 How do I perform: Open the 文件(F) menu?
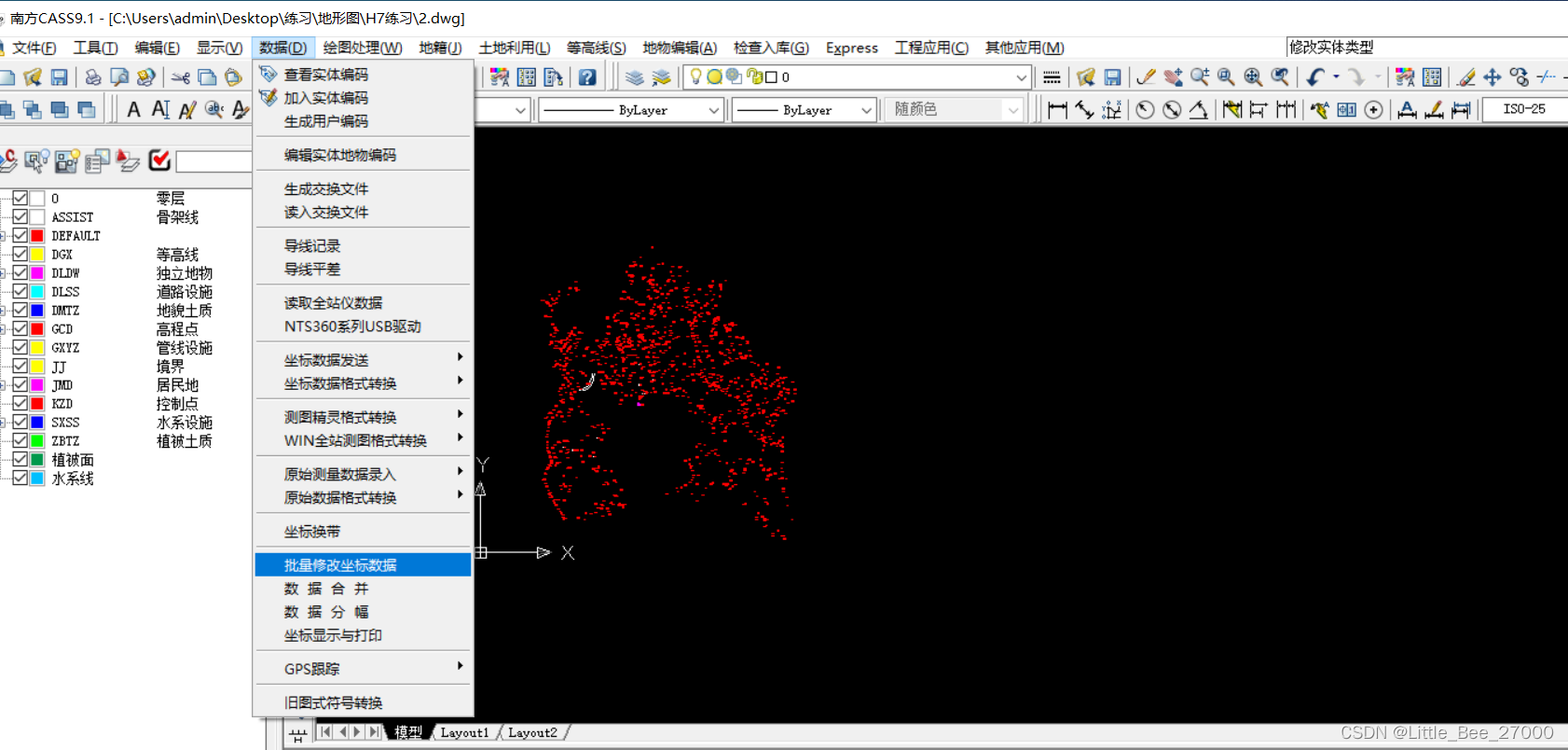click(x=34, y=48)
